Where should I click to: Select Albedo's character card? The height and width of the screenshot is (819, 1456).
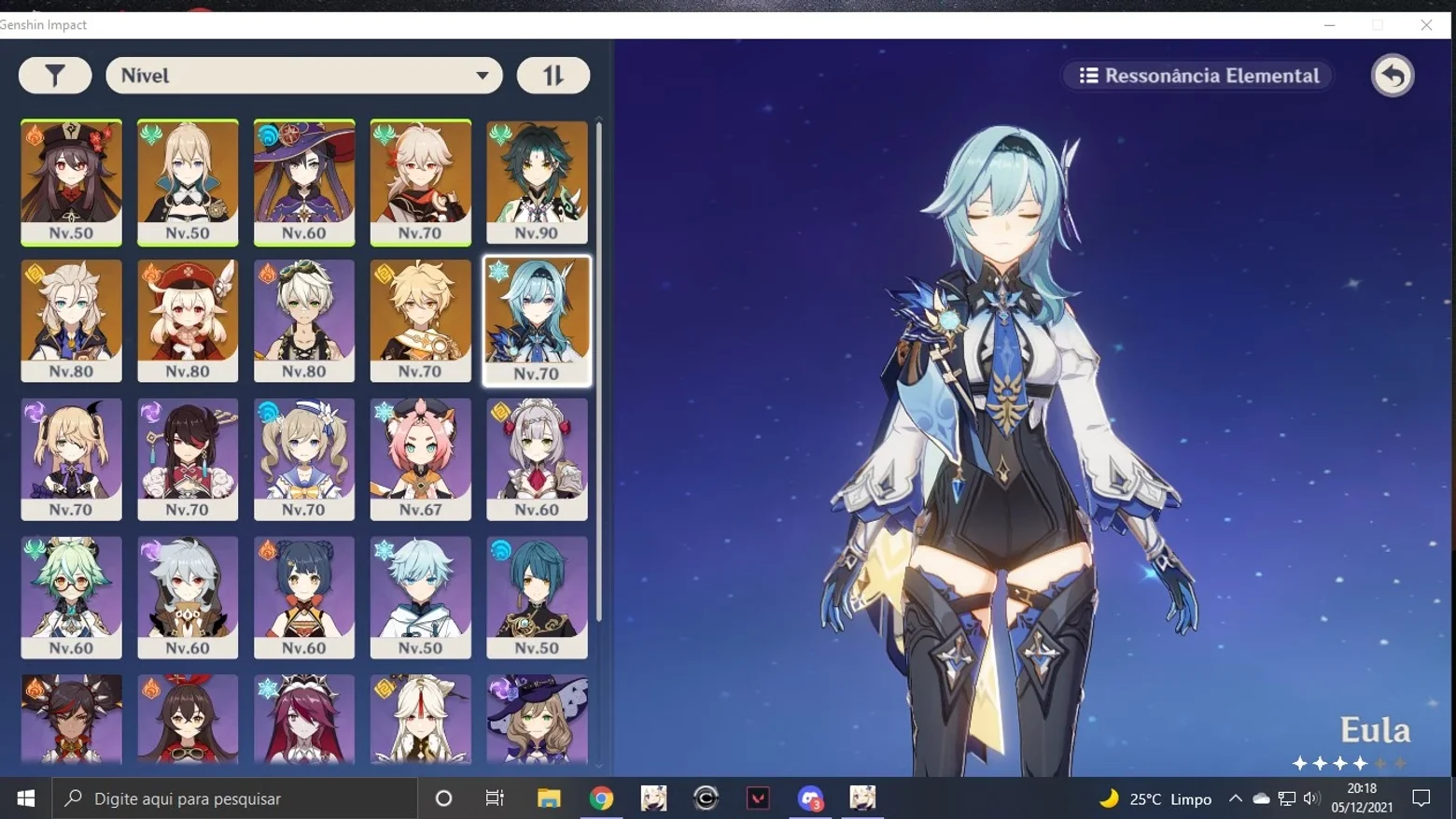tap(71, 321)
